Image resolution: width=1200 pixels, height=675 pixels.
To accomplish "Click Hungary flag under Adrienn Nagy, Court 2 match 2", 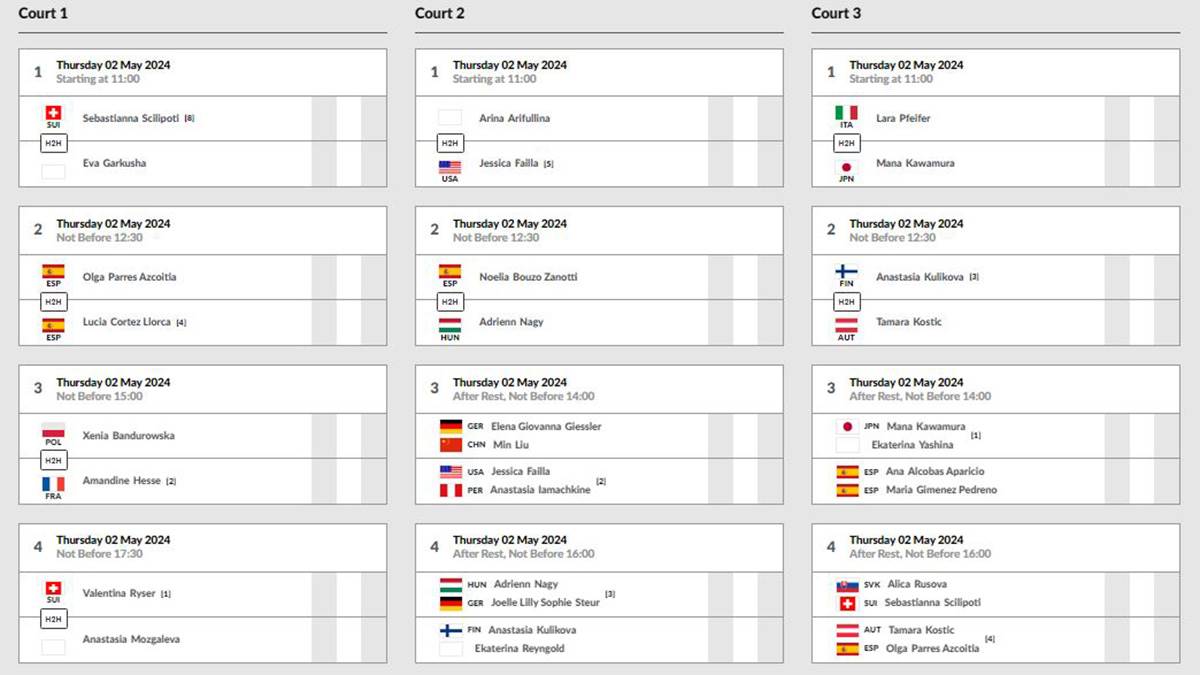I will click(x=450, y=325).
